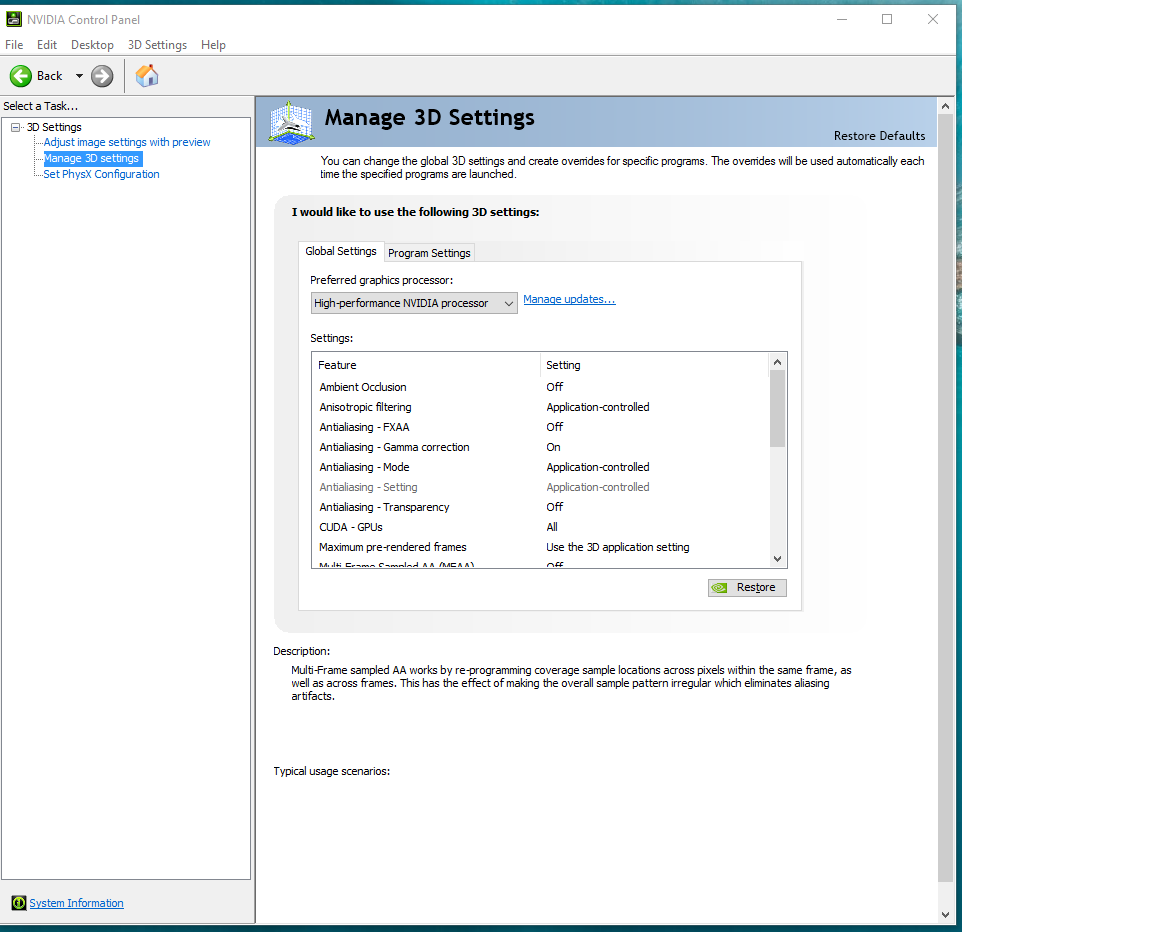The image size is (1152, 932).
Task: Open the 3D Settings menu
Action: pyautogui.click(x=157, y=45)
